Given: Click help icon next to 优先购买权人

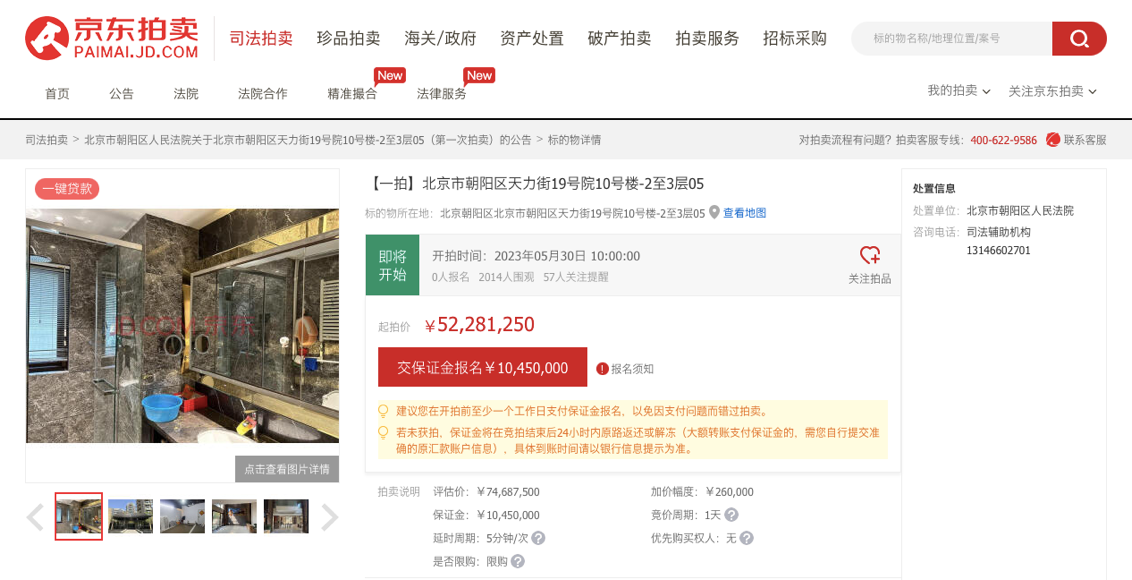Looking at the screenshot, I should point(746,538).
